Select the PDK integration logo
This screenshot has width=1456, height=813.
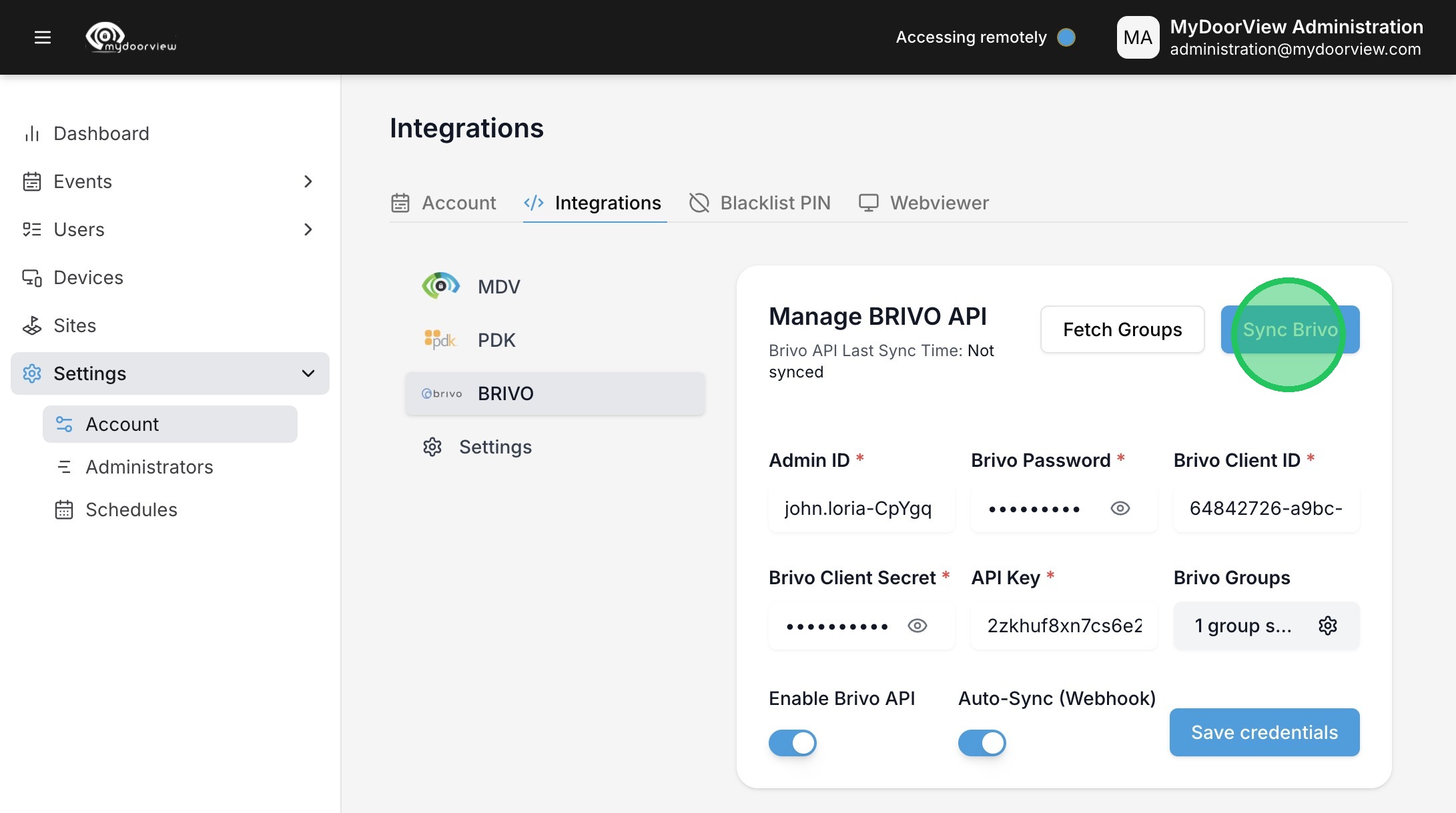tap(440, 340)
